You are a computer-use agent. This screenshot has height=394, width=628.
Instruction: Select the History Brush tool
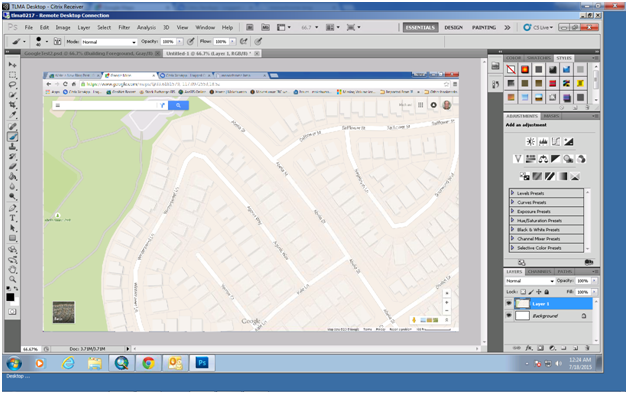[12, 157]
